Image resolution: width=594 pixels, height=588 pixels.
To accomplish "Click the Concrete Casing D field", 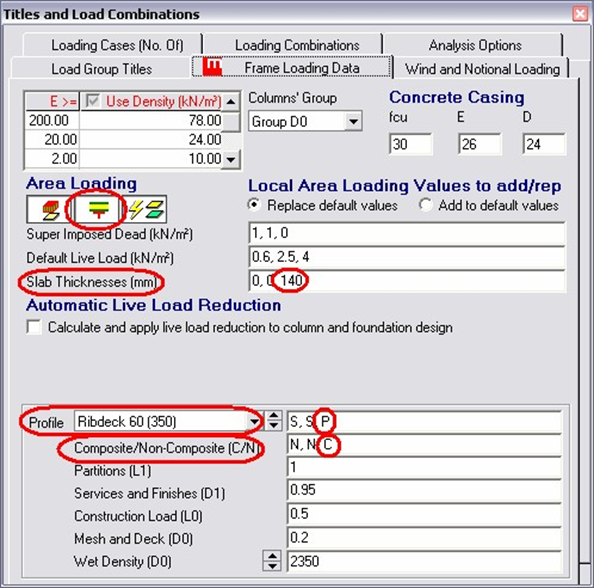I will (x=544, y=144).
